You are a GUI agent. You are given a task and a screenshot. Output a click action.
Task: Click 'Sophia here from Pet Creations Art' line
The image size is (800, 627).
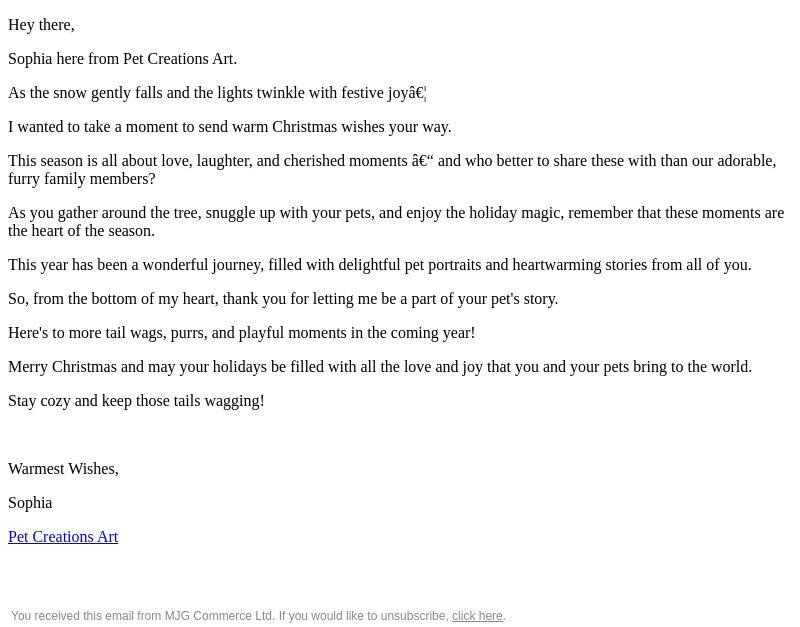[122, 59]
